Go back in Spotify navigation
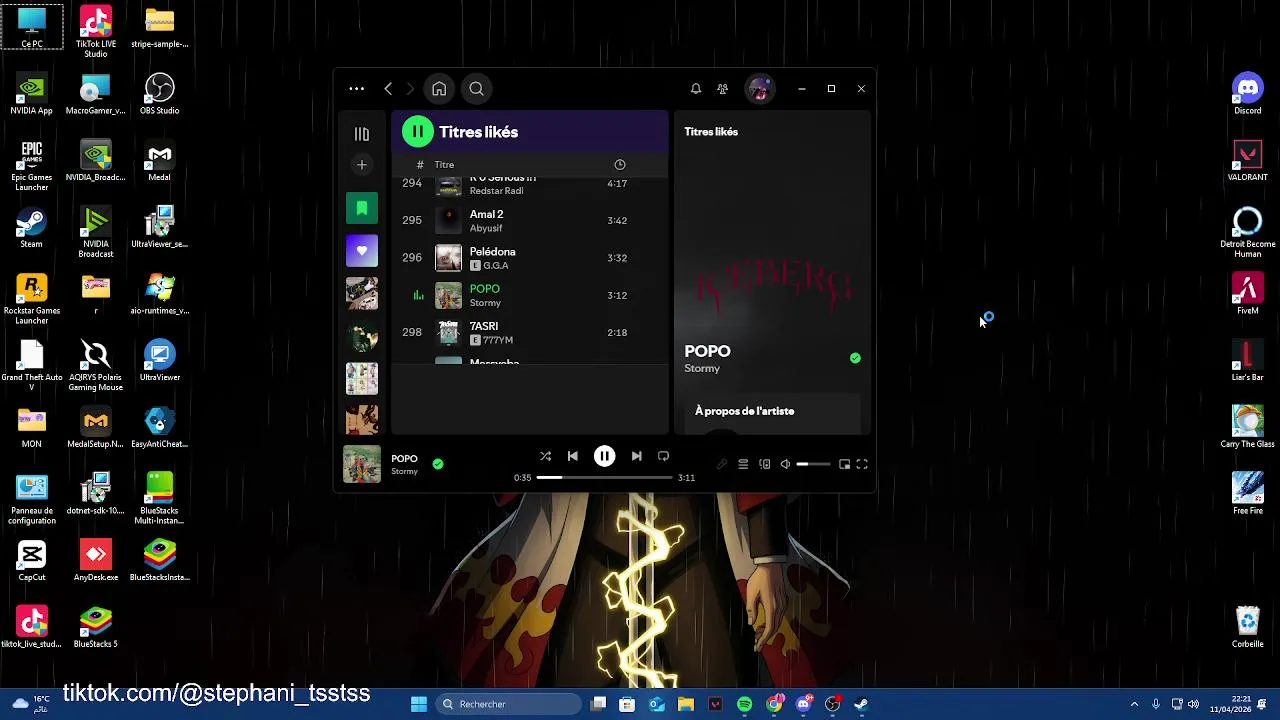The height and width of the screenshot is (720, 1280). (x=388, y=89)
